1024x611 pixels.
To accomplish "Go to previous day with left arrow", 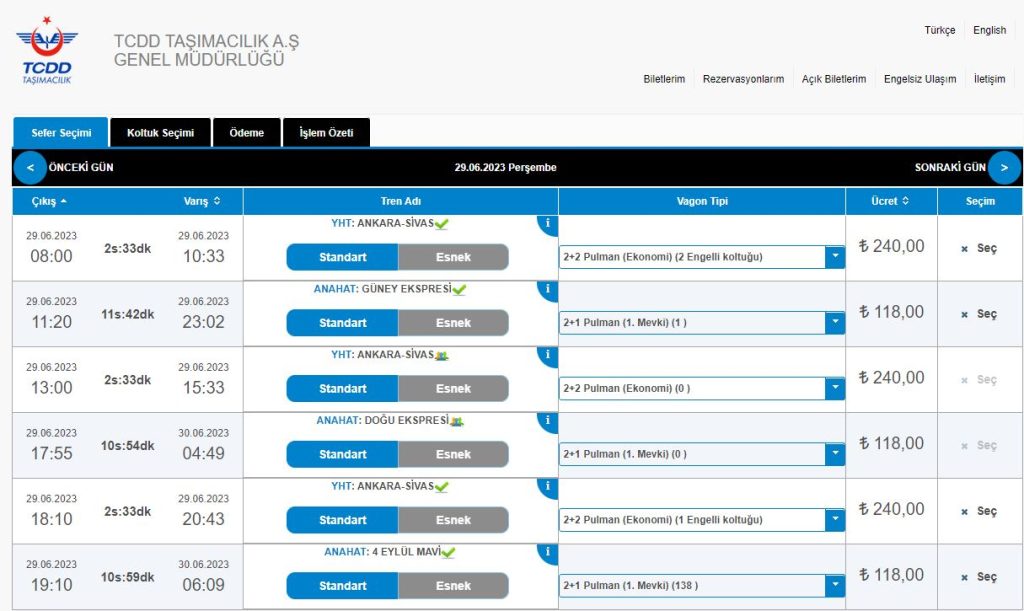I will click(30, 168).
